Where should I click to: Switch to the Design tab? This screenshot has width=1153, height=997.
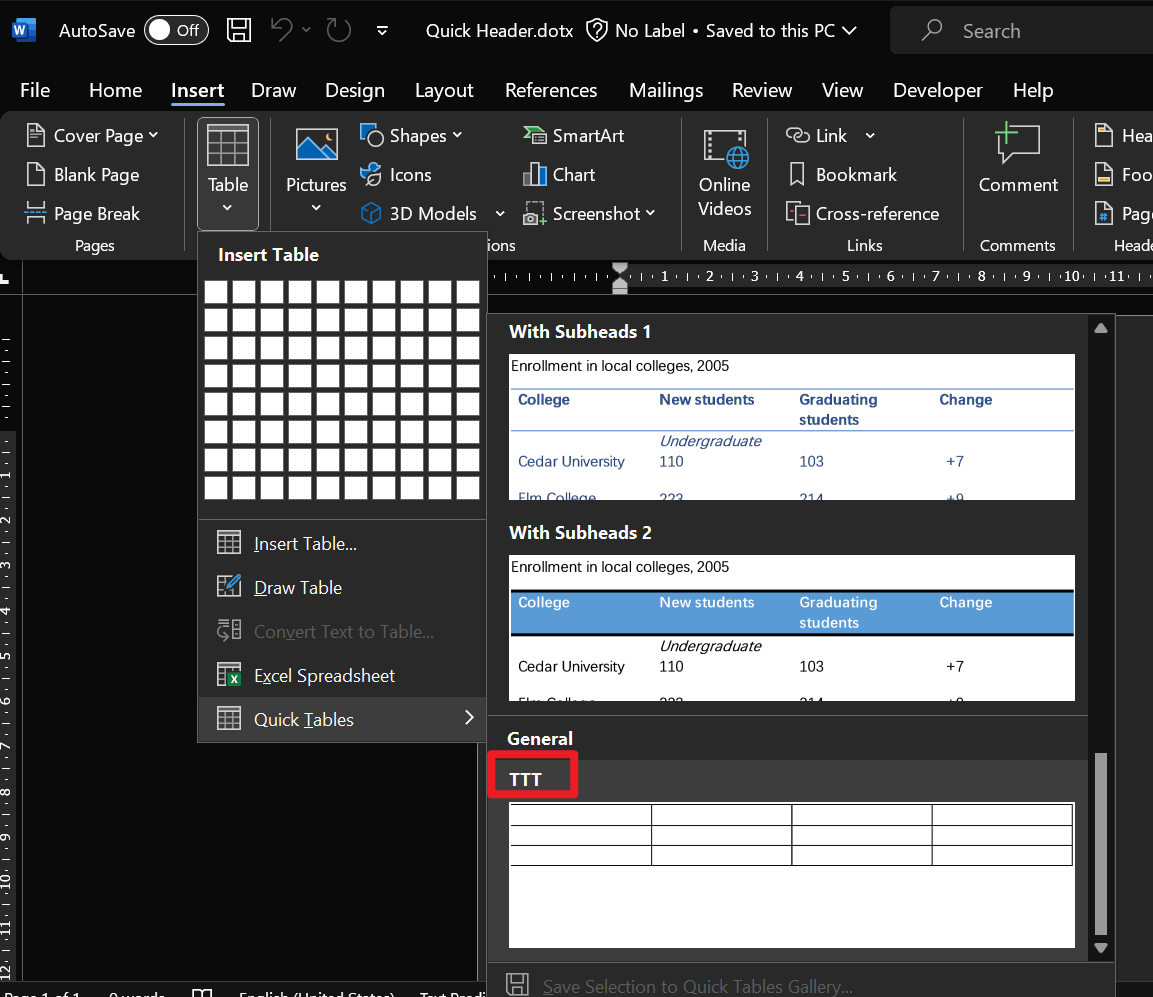pyautogui.click(x=355, y=90)
